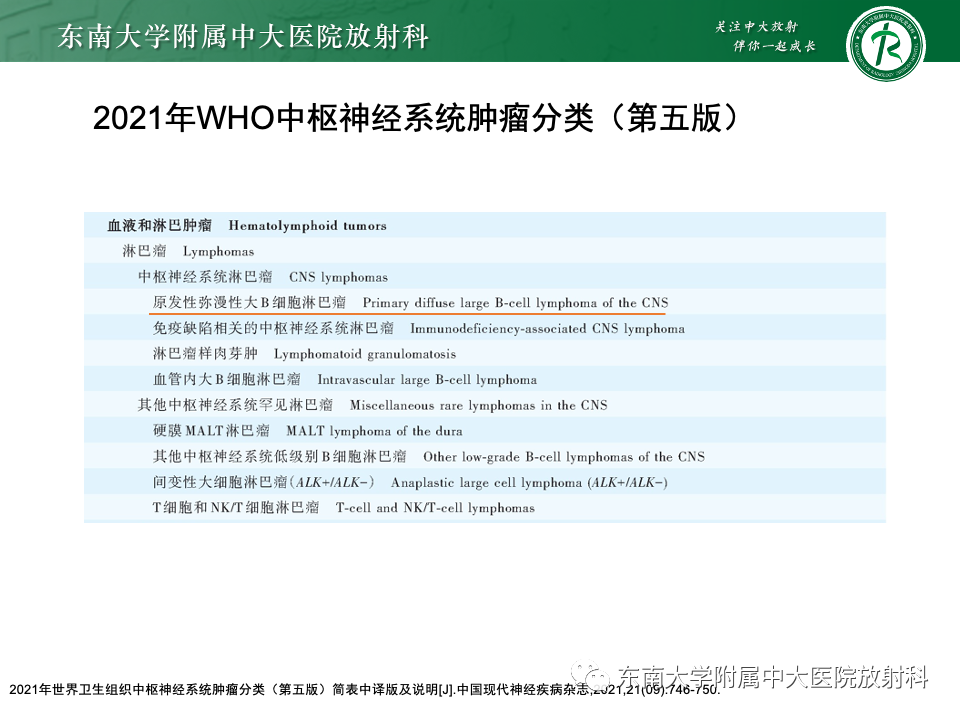Image resolution: width=960 pixels, height=720 pixels.
Task: Click text Other low-grade B-cell lymphomas of the CNS
Action: tap(564, 456)
